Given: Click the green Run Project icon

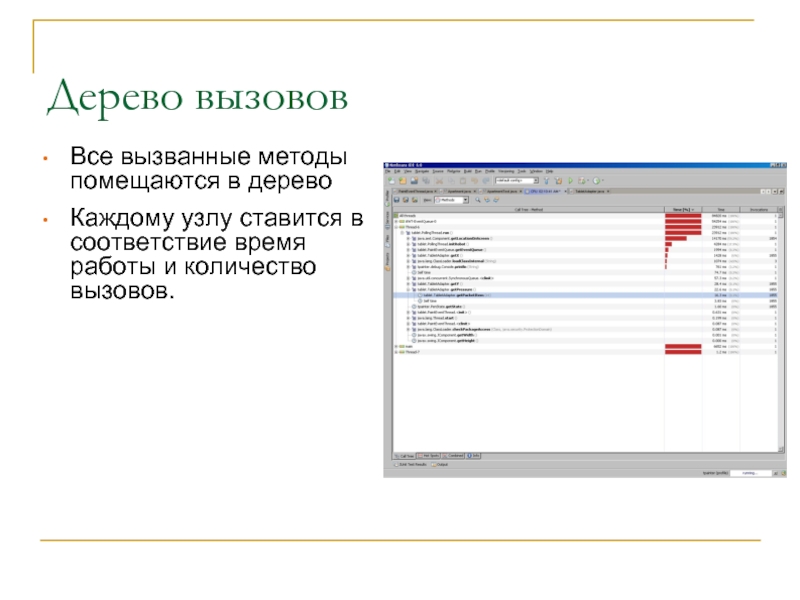Looking at the screenshot, I should (x=570, y=181).
